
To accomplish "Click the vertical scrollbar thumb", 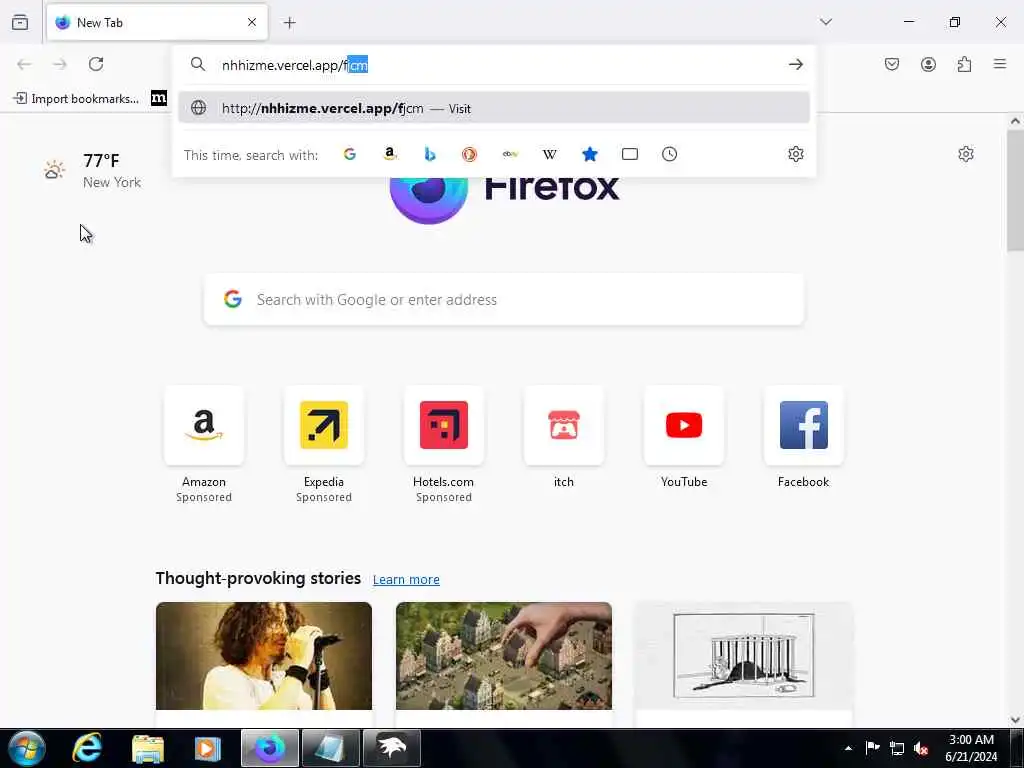I will point(1015,191).
